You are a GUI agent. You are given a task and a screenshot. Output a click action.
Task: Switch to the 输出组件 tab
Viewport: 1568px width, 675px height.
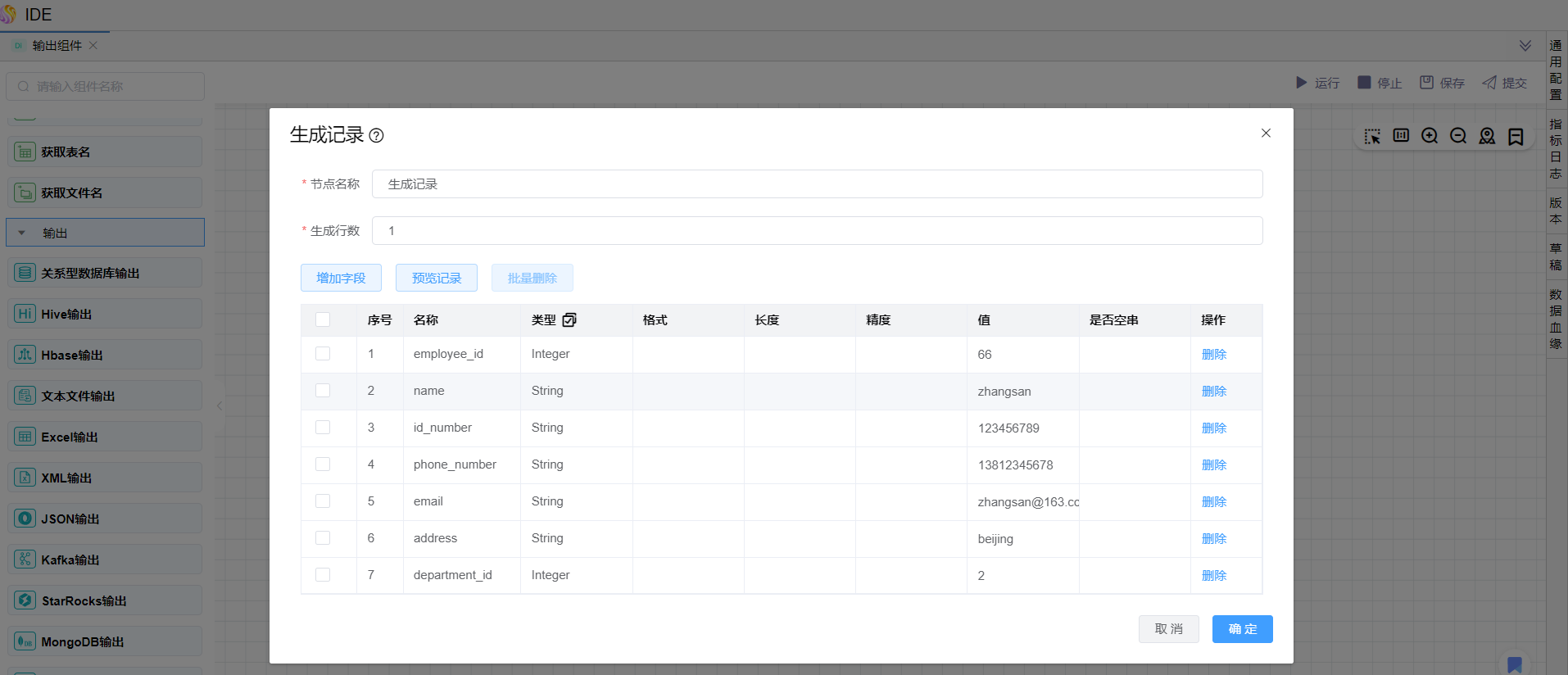pos(57,46)
